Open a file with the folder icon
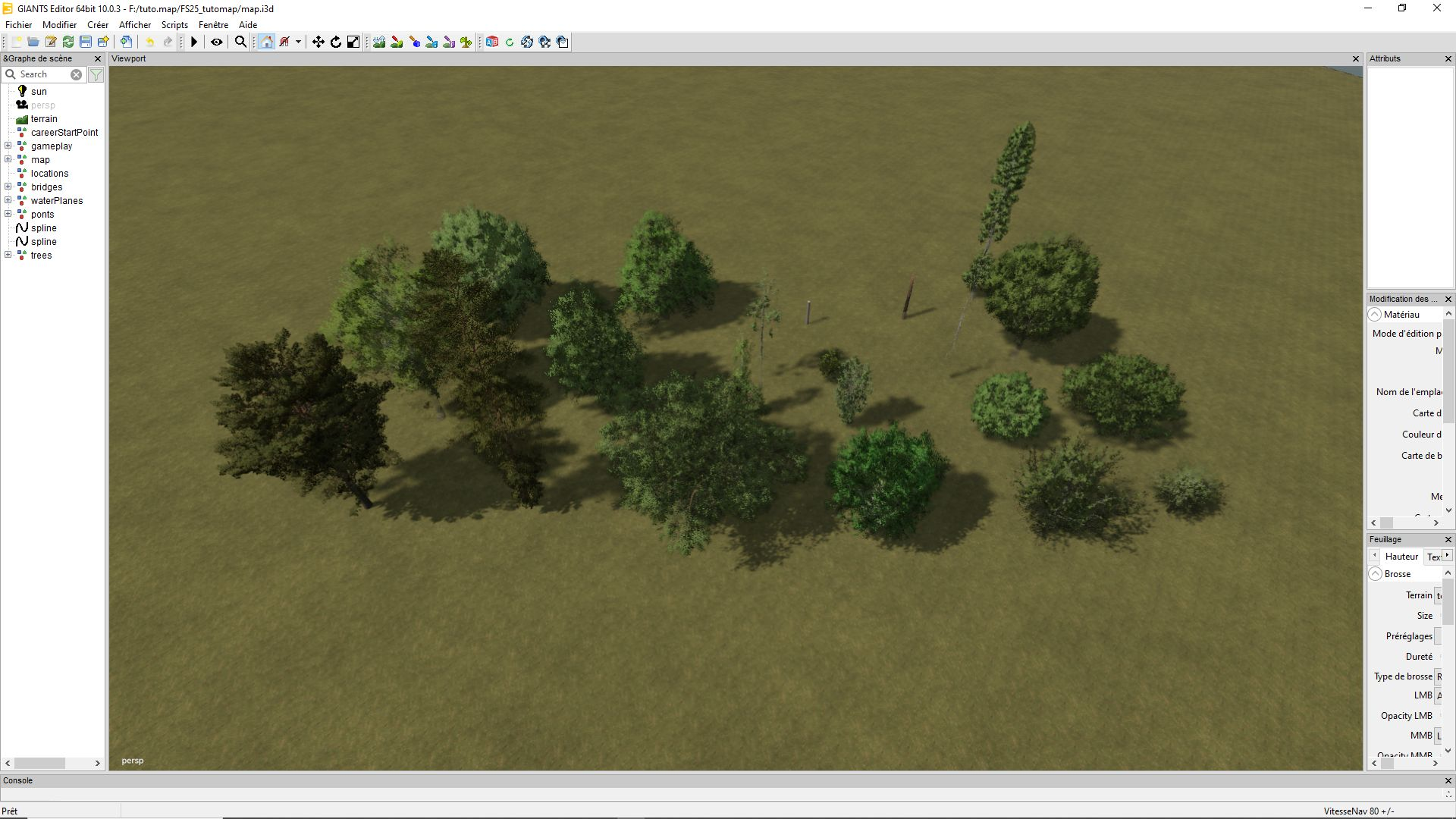 click(x=33, y=42)
